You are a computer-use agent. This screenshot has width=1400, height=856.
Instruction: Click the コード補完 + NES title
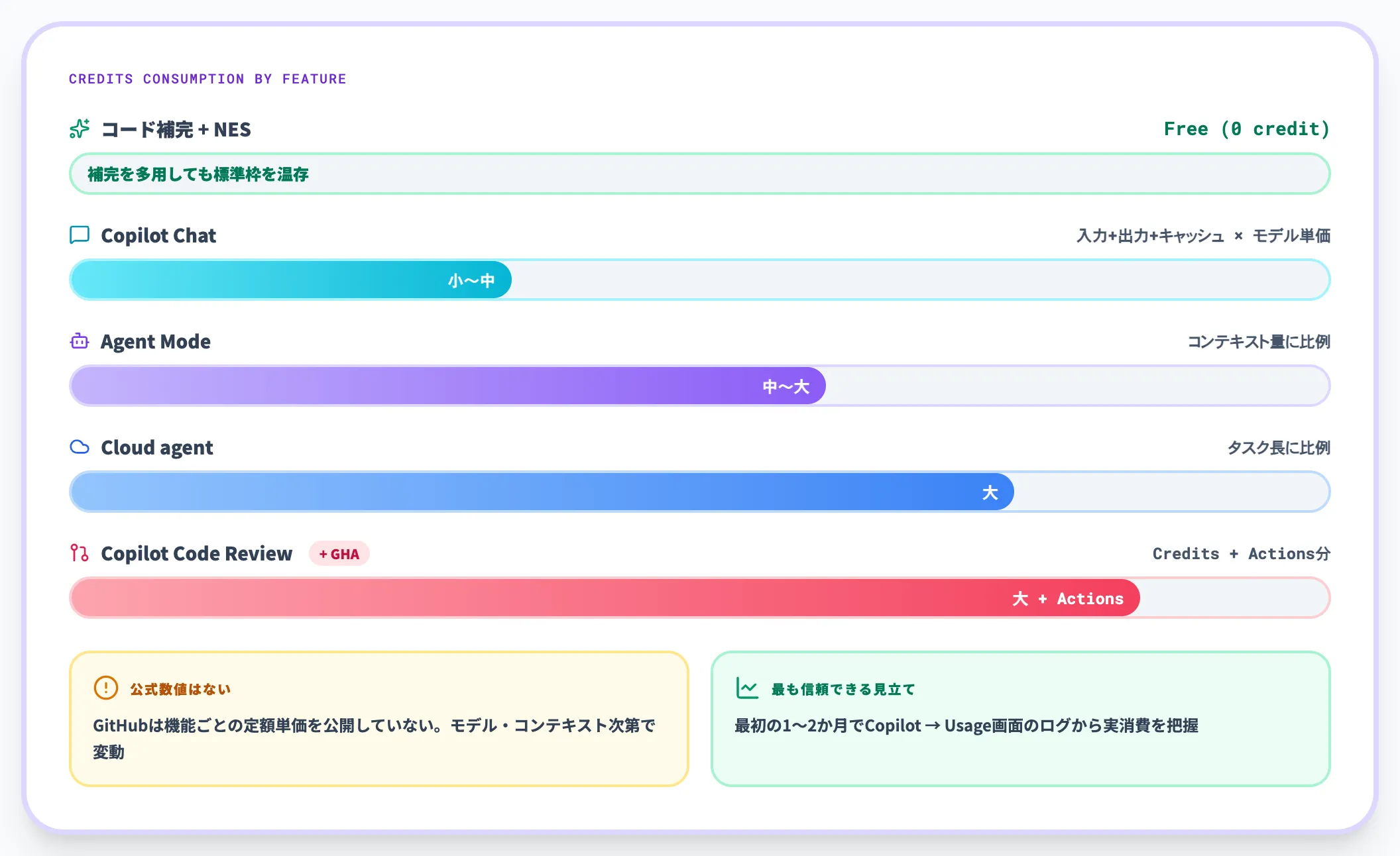click(x=176, y=129)
